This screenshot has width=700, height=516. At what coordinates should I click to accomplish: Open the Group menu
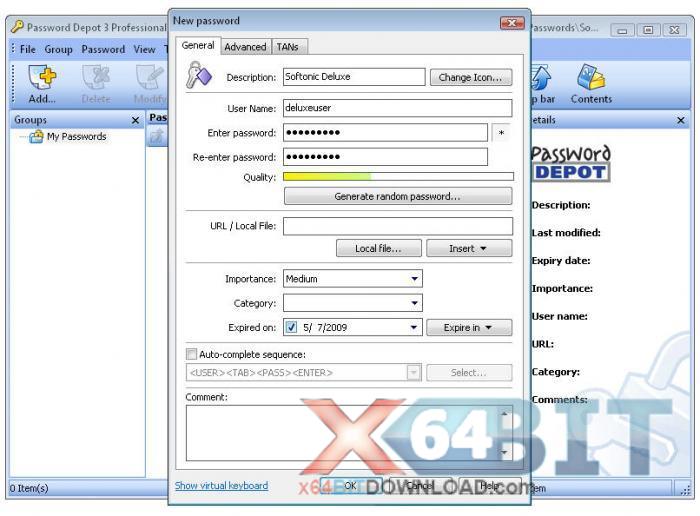(x=58, y=50)
